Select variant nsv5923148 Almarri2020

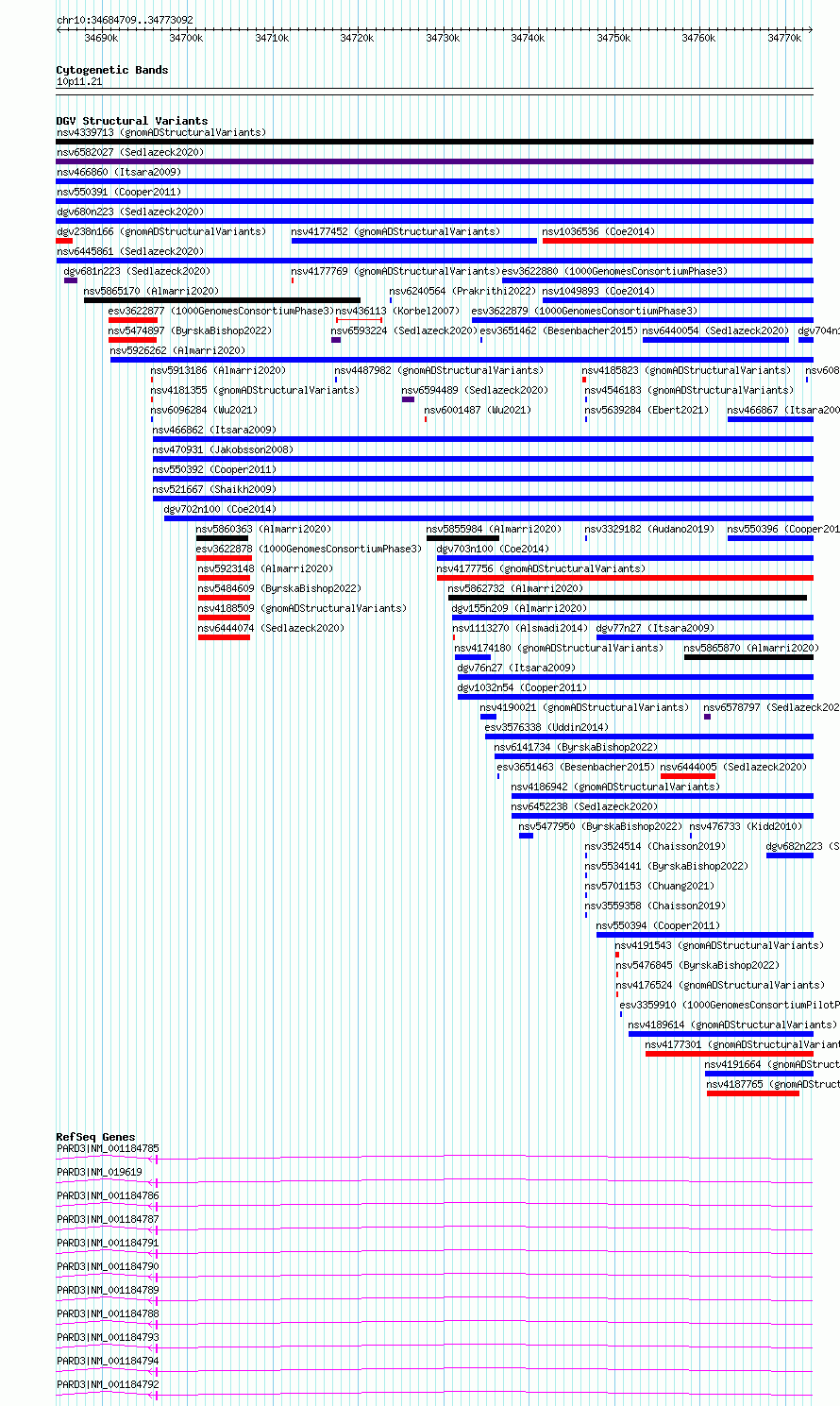[x=265, y=568]
